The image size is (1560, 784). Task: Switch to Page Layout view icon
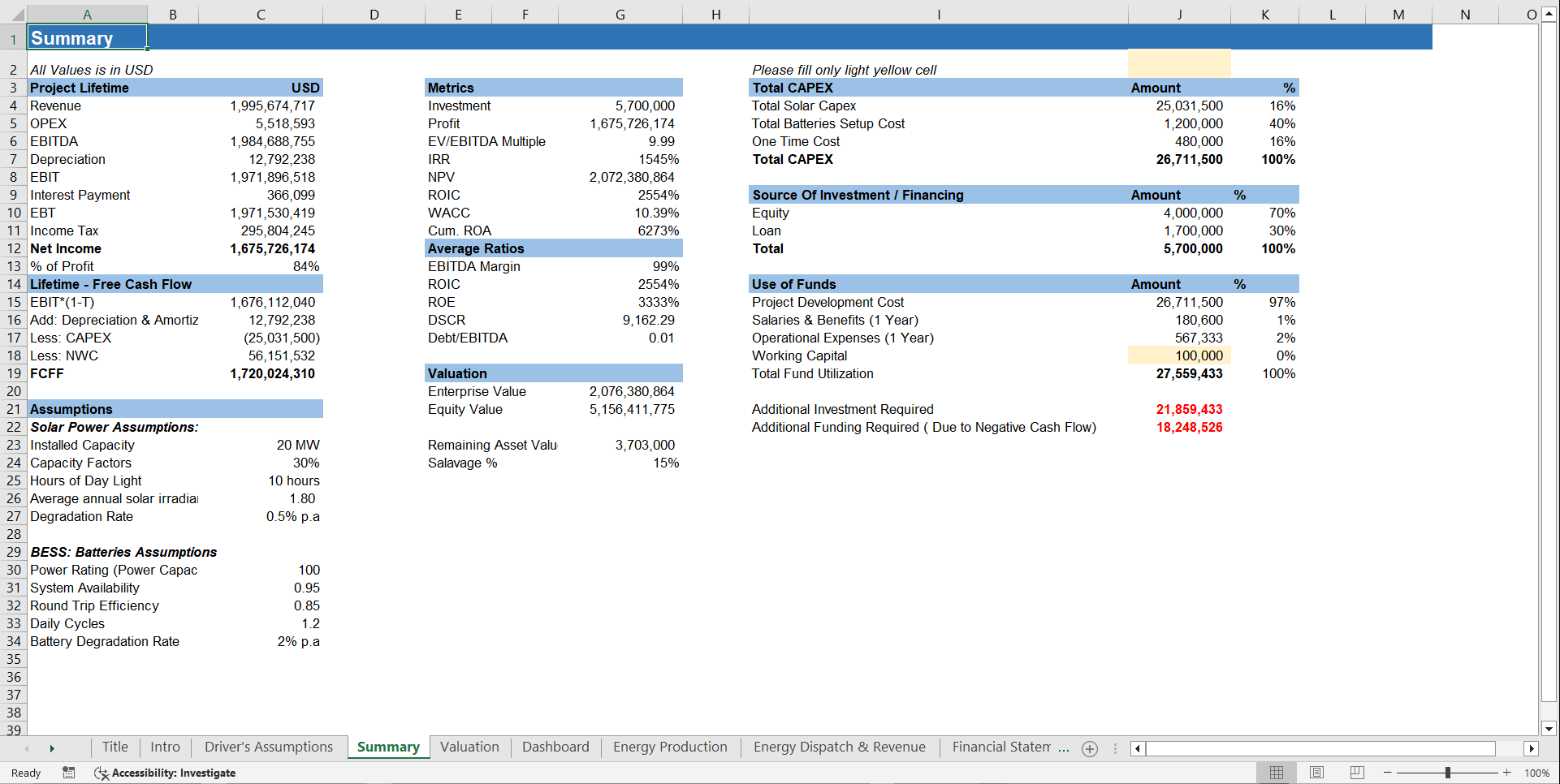tap(1316, 773)
